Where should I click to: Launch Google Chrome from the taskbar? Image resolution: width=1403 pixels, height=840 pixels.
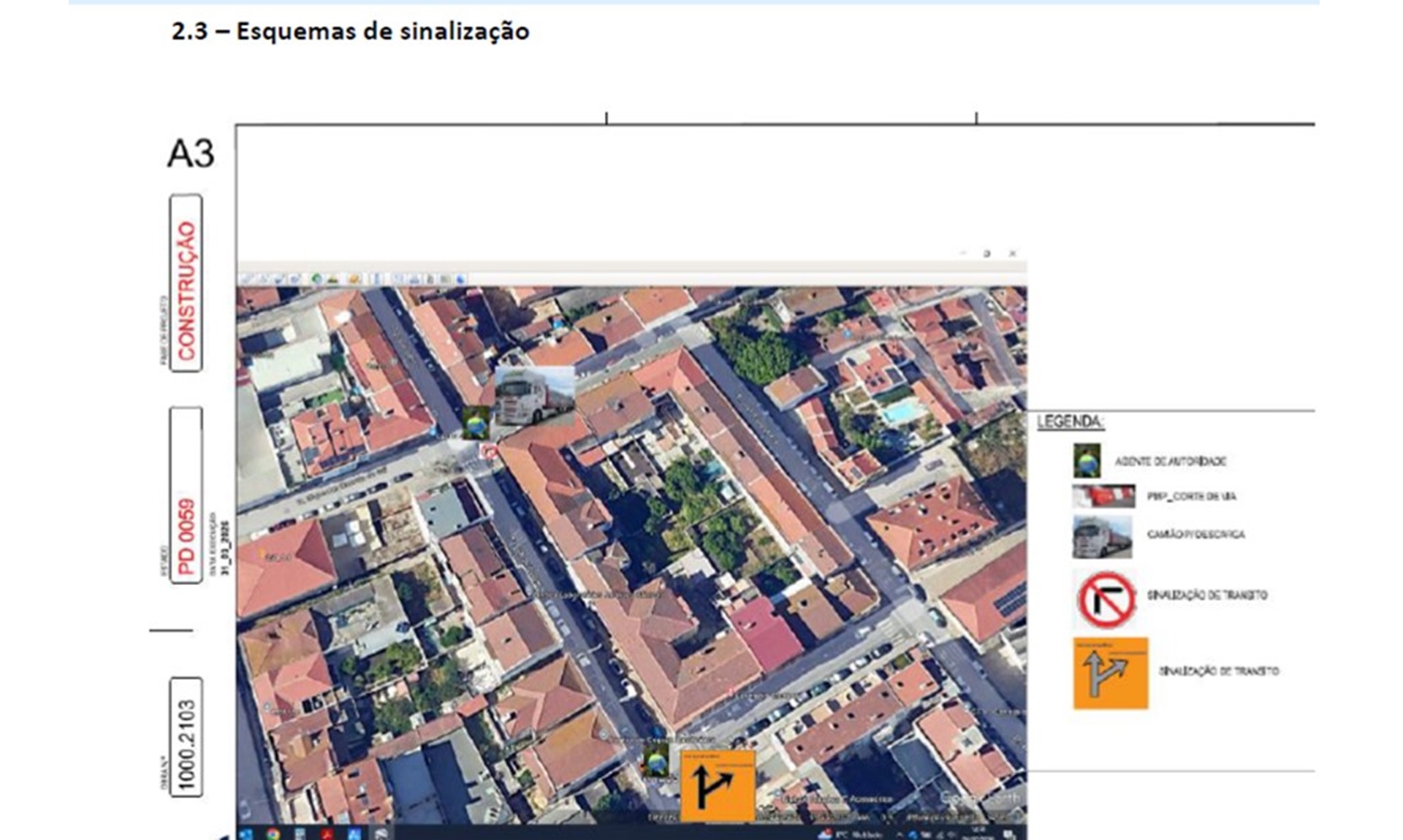coord(272,831)
